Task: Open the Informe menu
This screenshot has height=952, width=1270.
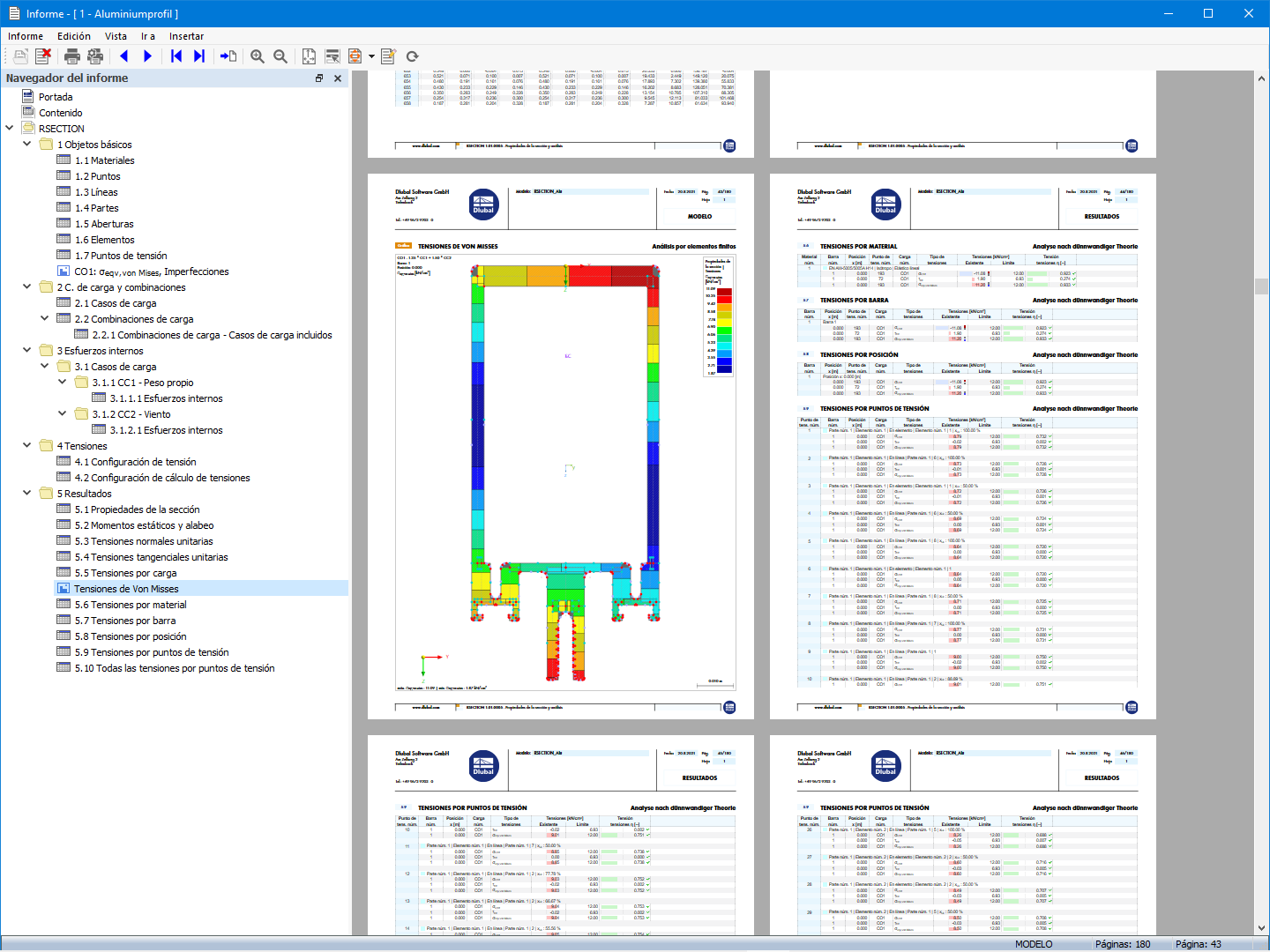Action: coord(26,36)
